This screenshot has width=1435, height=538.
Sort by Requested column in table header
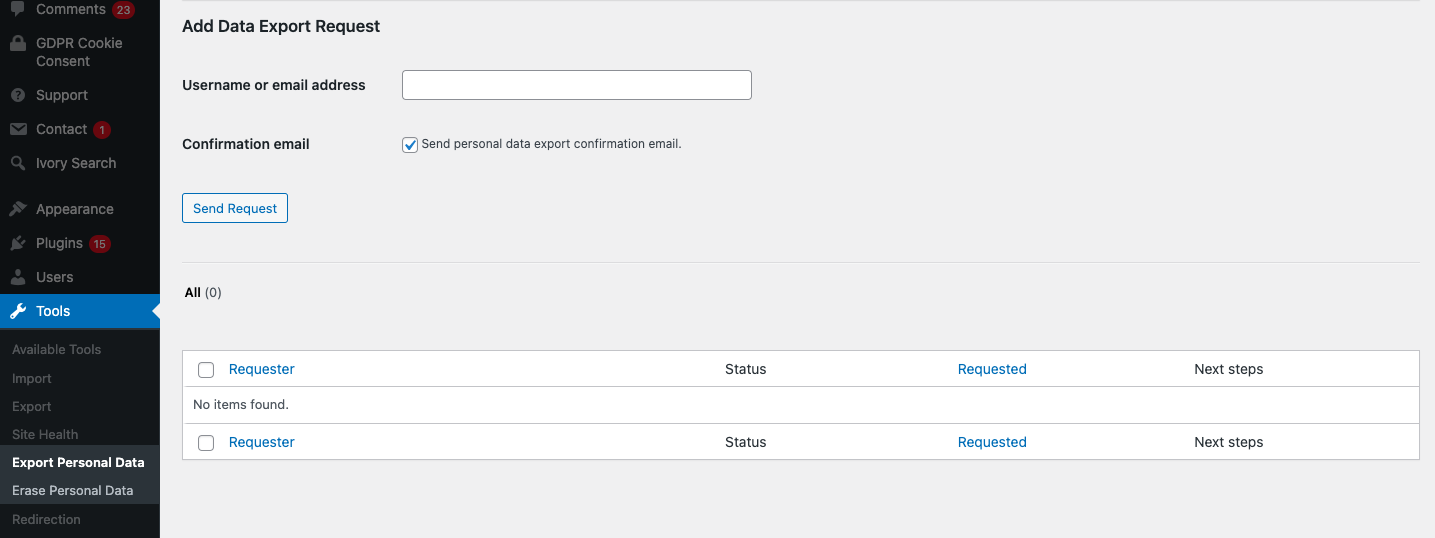pyautogui.click(x=992, y=369)
